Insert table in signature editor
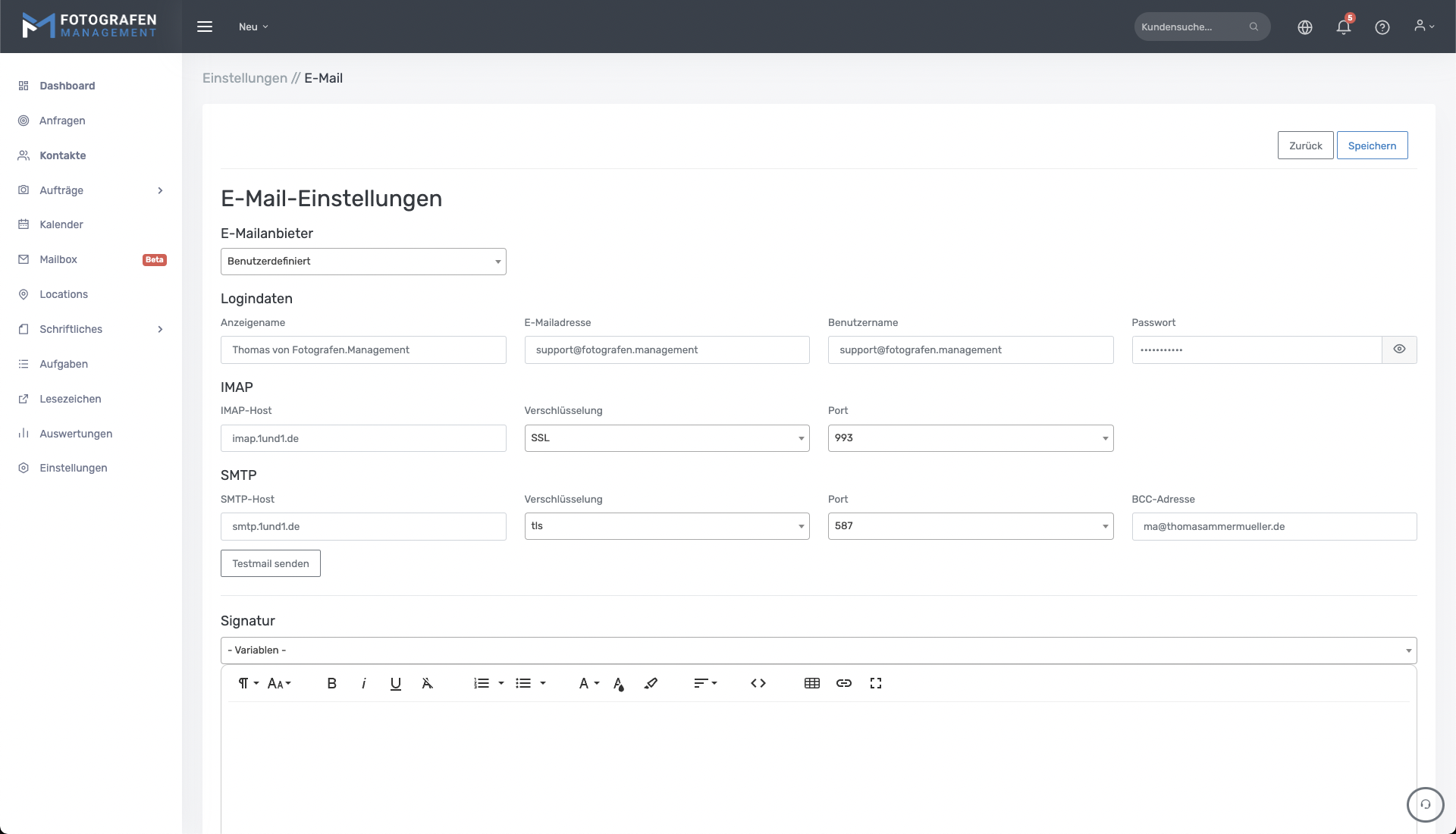This screenshot has height=834, width=1456. [811, 683]
